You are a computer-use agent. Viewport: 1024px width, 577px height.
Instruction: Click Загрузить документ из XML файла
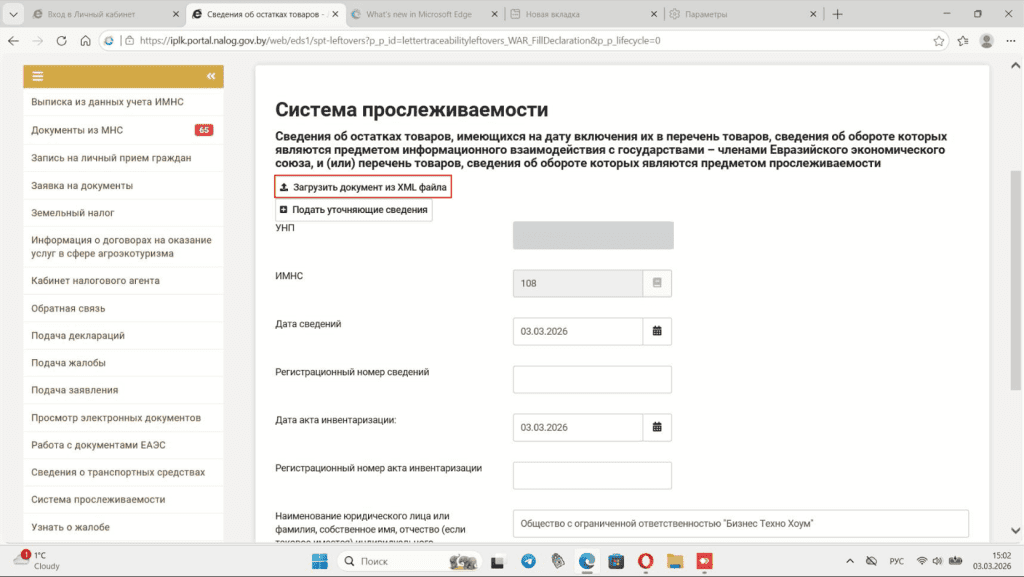coord(363,186)
